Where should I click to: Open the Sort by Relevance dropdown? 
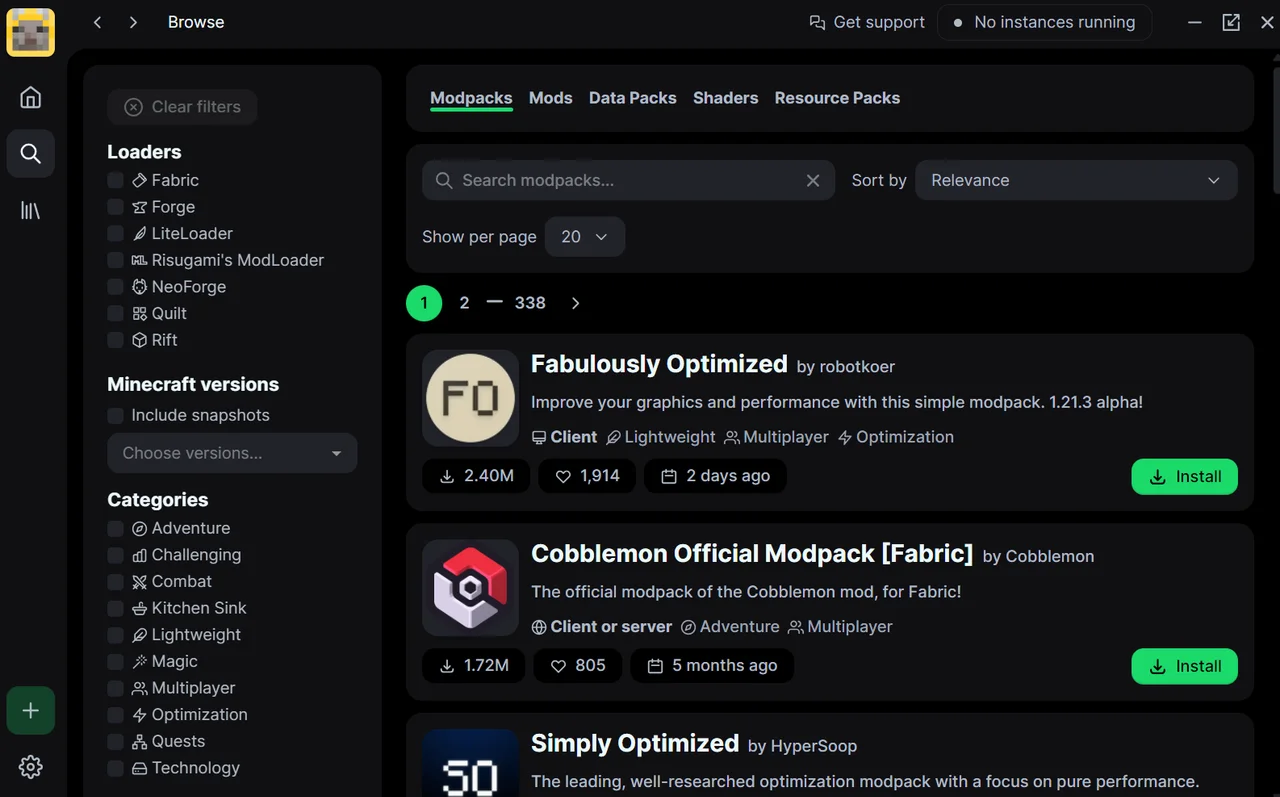click(1076, 181)
